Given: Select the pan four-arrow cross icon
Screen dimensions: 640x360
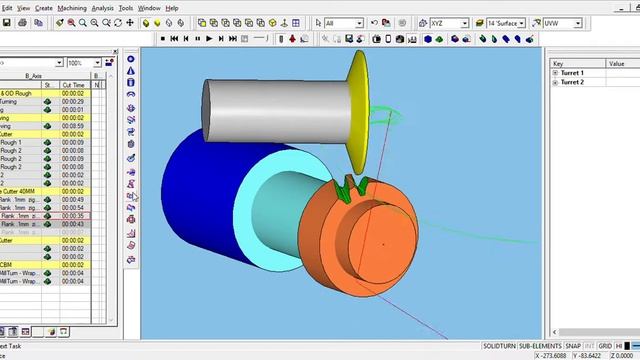Looking at the screenshot, I should click(130, 23).
